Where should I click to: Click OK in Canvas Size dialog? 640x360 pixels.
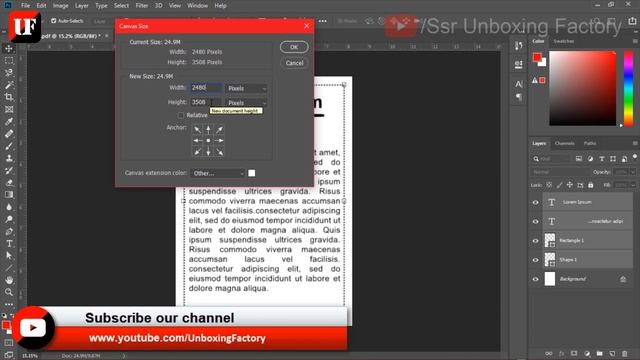[x=294, y=47]
